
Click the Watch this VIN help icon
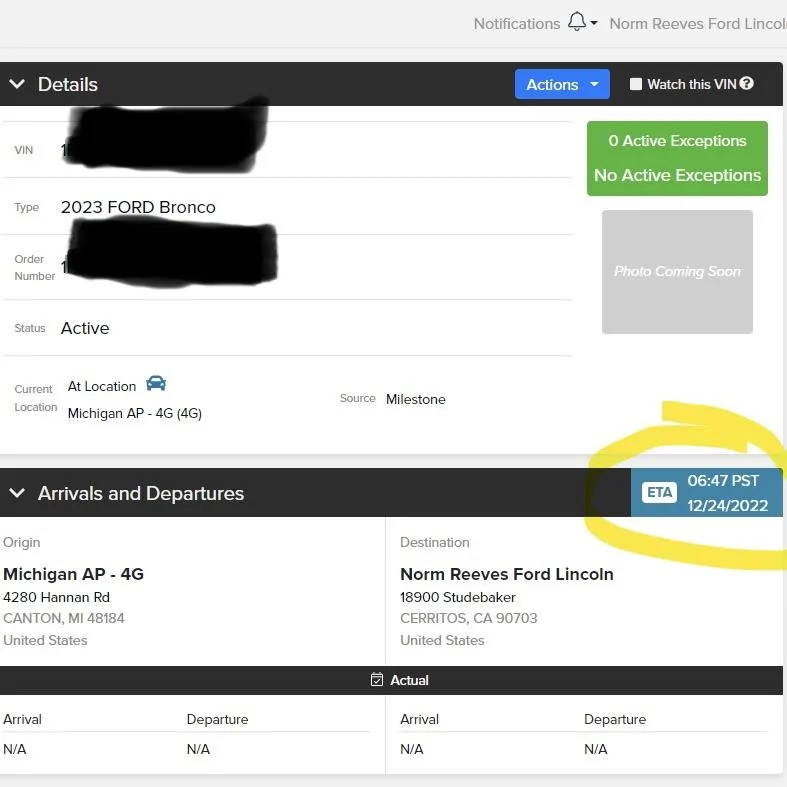(x=746, y=83)
